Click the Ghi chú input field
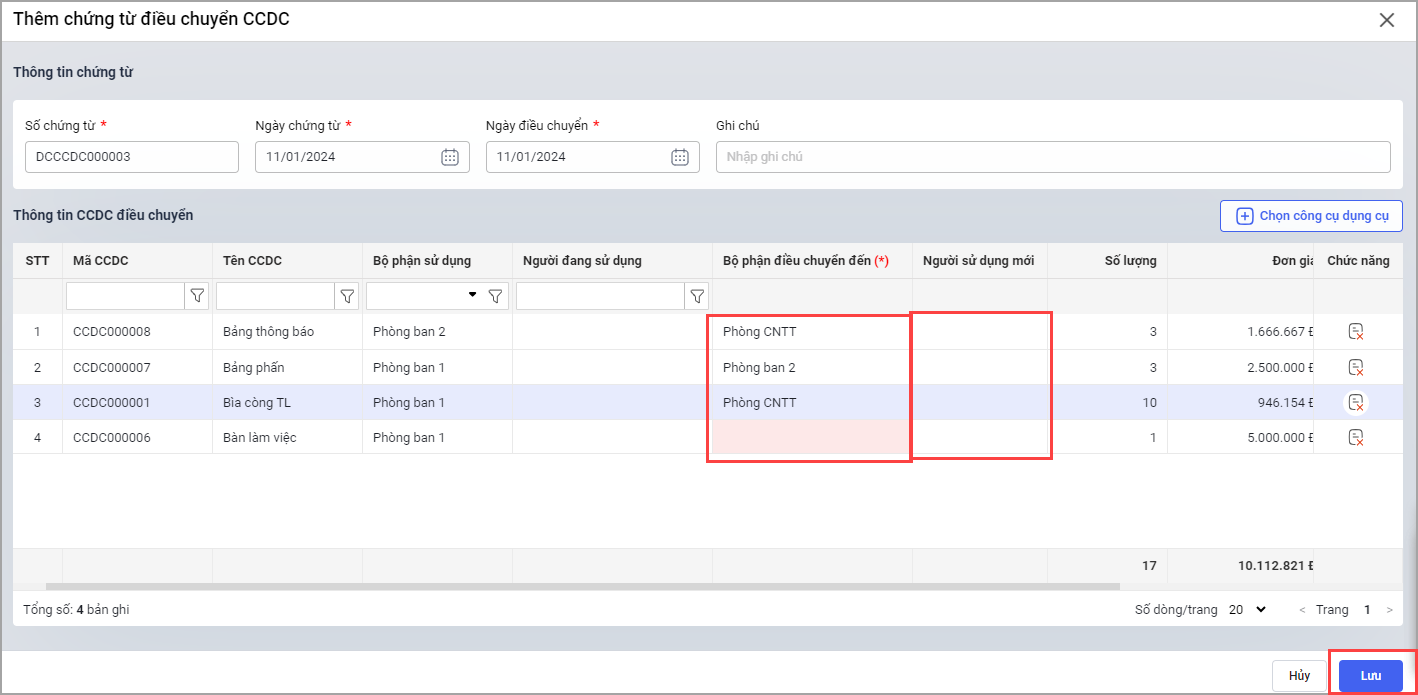Viewport: 1418px width, 695px height. (x=1052, y=157)
